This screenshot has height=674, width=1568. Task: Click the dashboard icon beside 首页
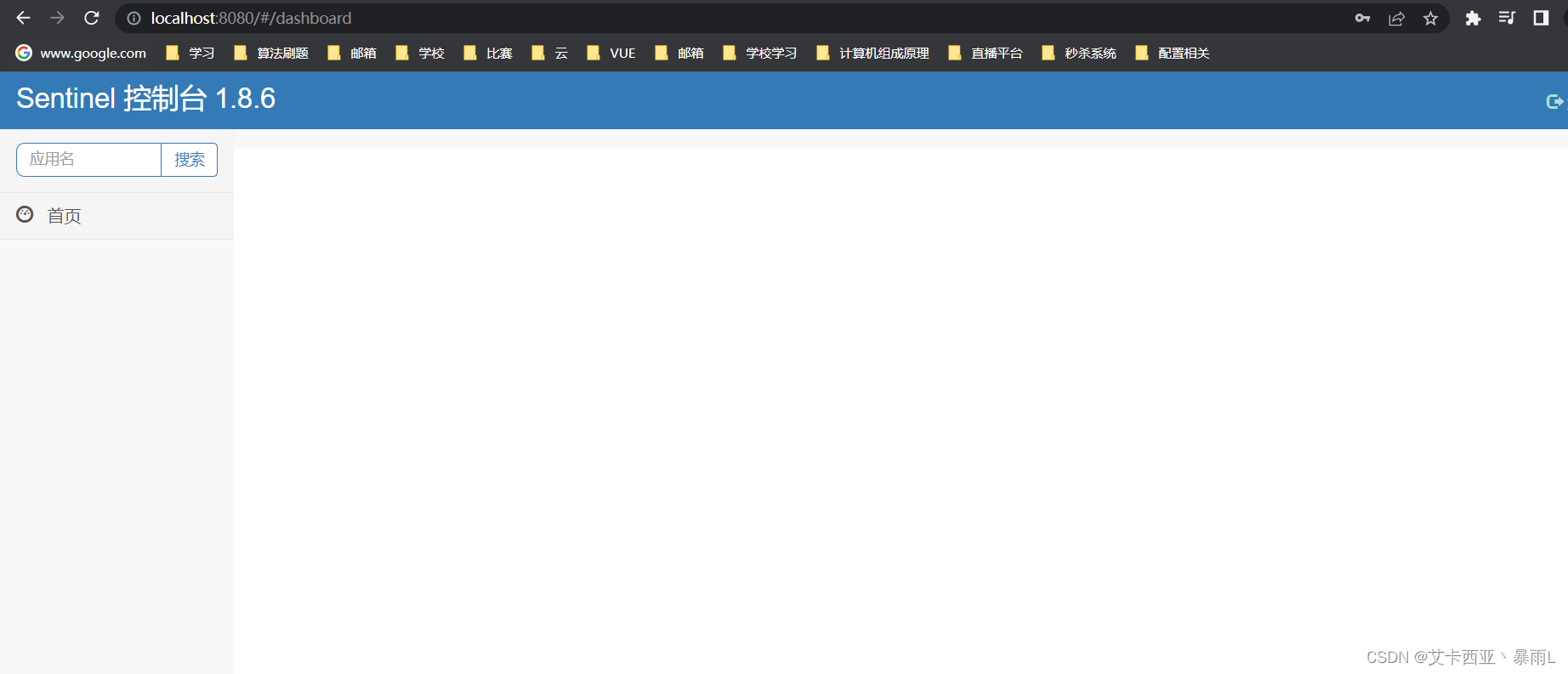click(25, 214)
